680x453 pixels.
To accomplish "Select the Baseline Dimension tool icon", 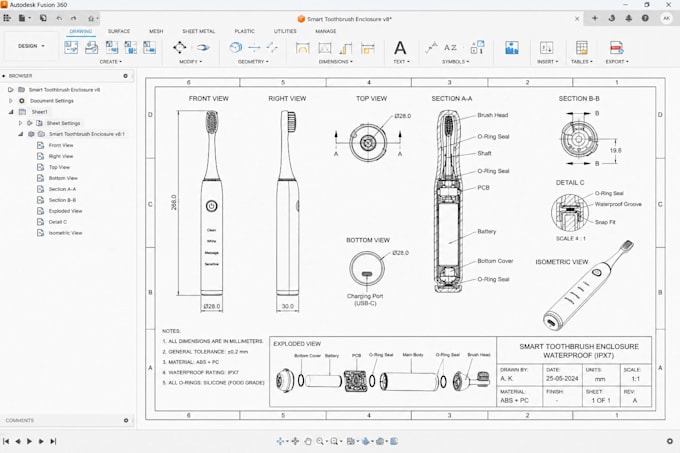I will click(x=367, y=48).
